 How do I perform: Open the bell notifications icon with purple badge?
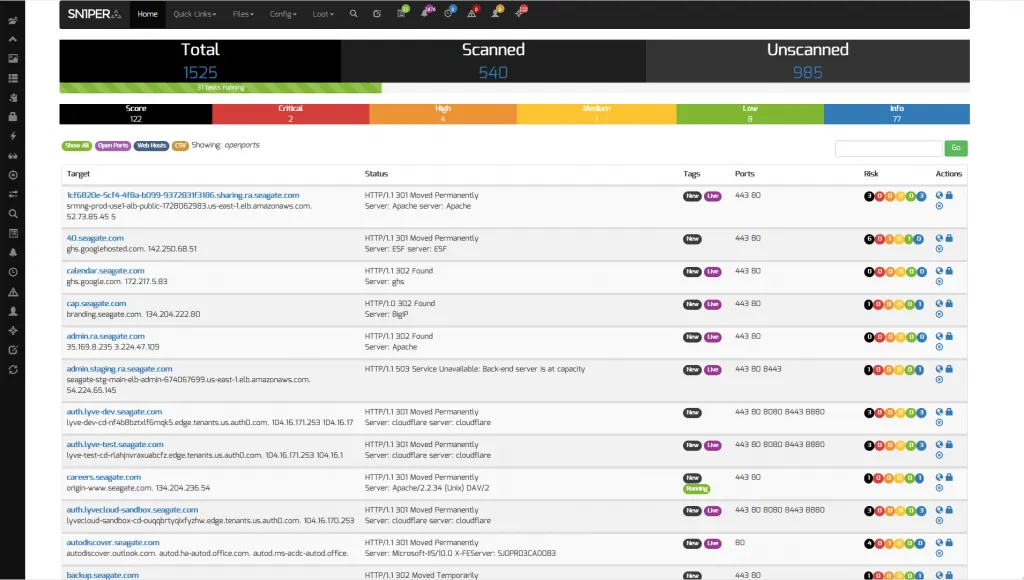coord(425,13)
